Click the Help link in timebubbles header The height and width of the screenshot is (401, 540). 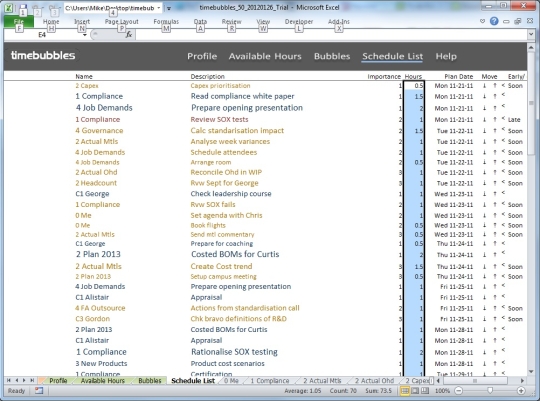pyautogui.click(x=446, y=56)
